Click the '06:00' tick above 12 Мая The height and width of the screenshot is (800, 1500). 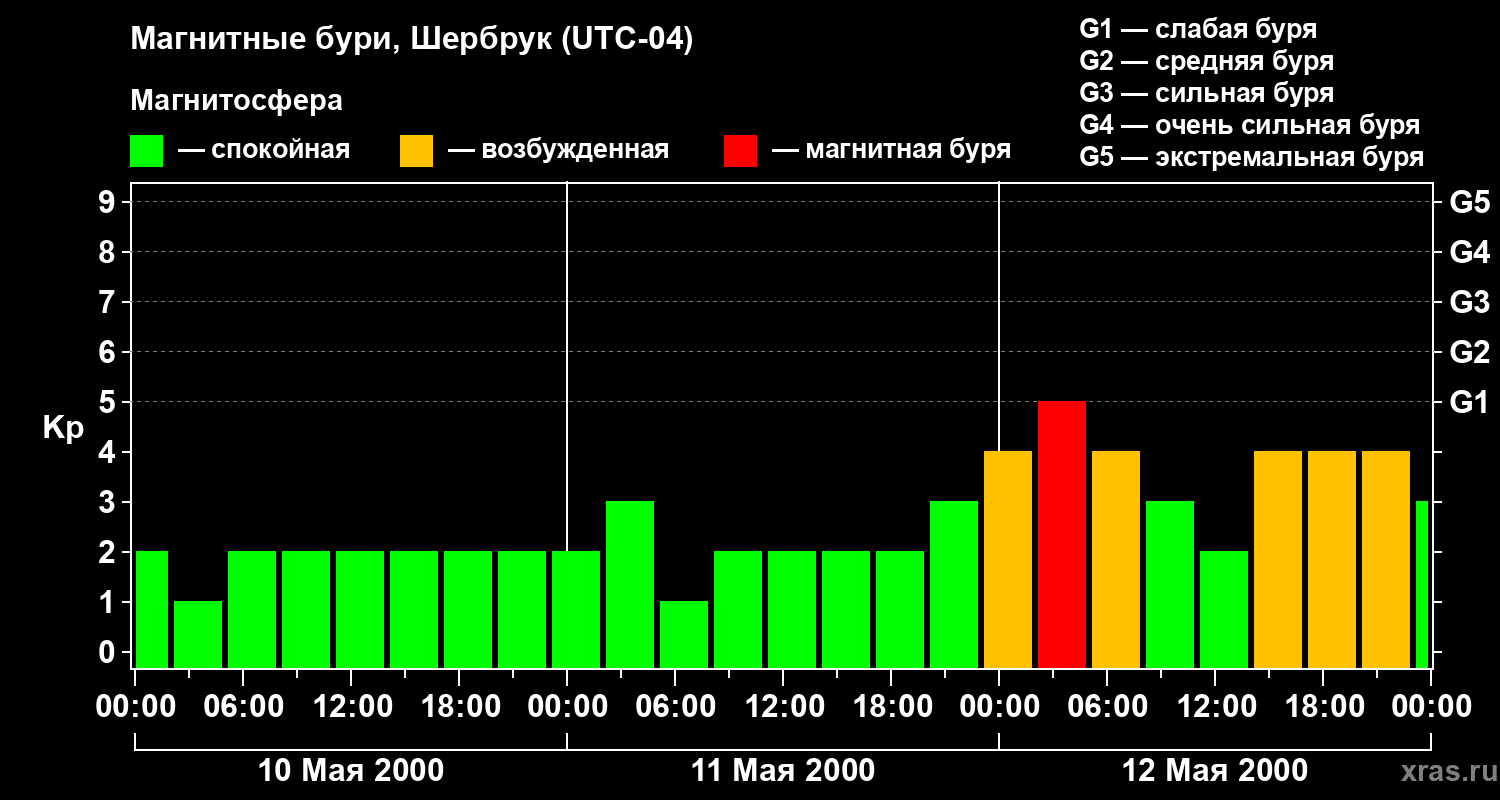(1107, 707)
